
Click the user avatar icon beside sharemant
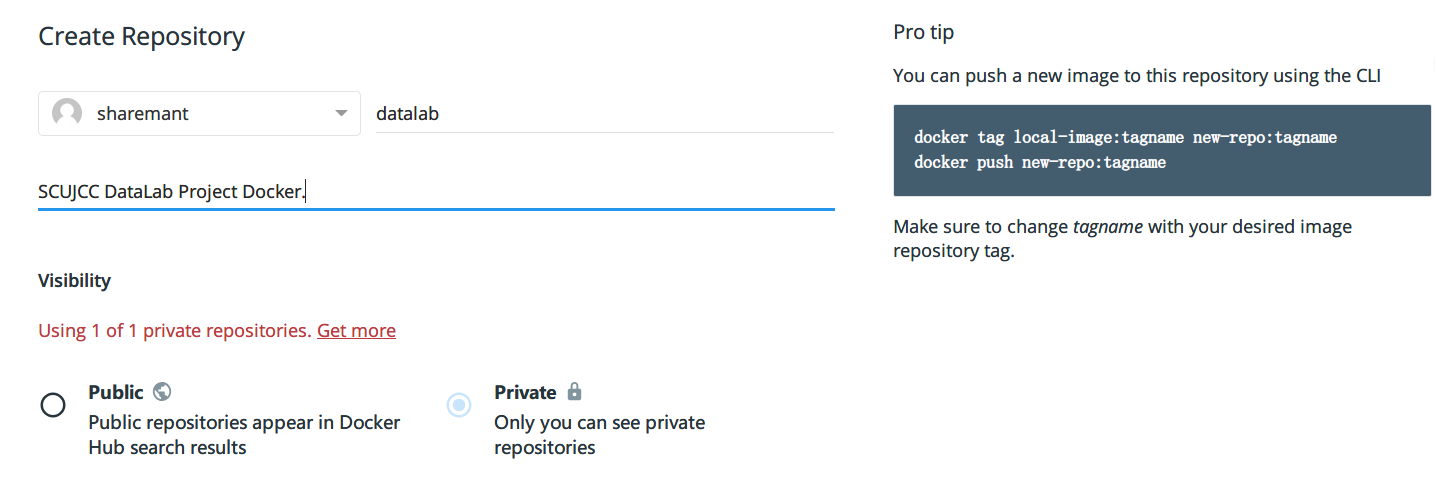(x=67, y=114)
